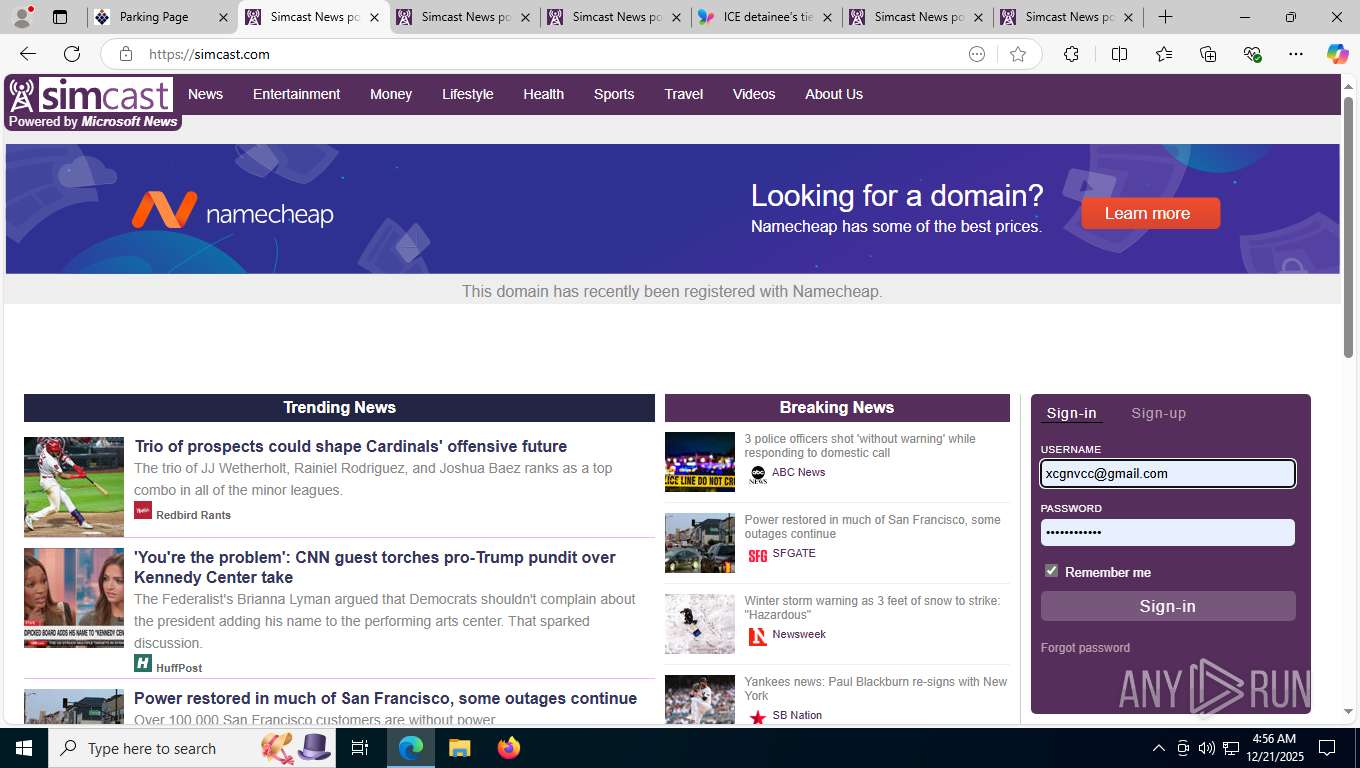Click the Forgot password link

pyautogui.click(x=1085, y=648)
